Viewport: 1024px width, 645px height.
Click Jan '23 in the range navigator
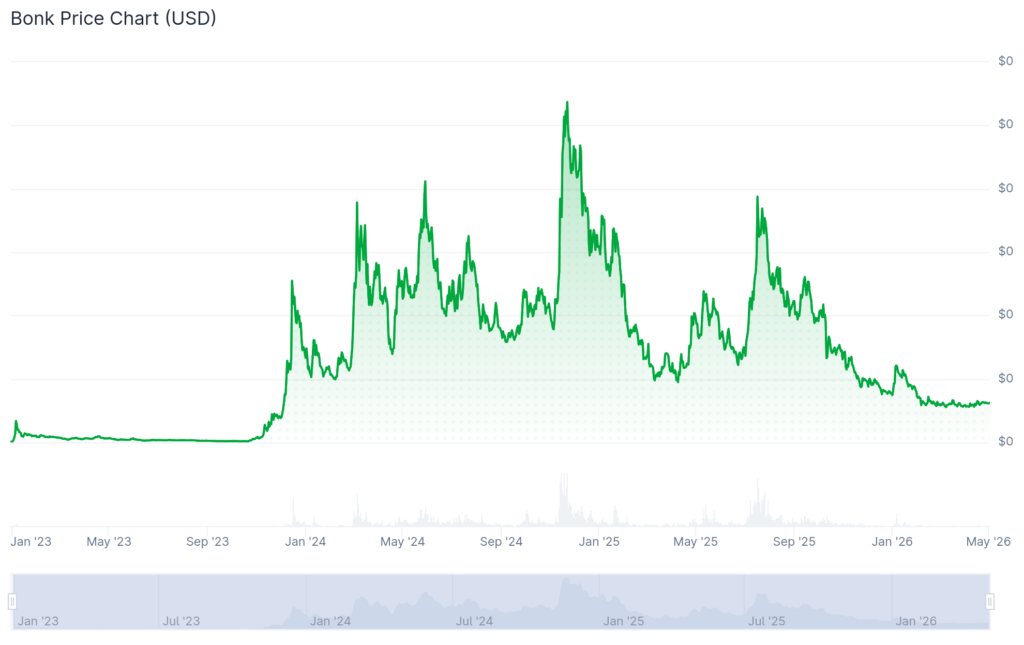[x=38, y=621]
